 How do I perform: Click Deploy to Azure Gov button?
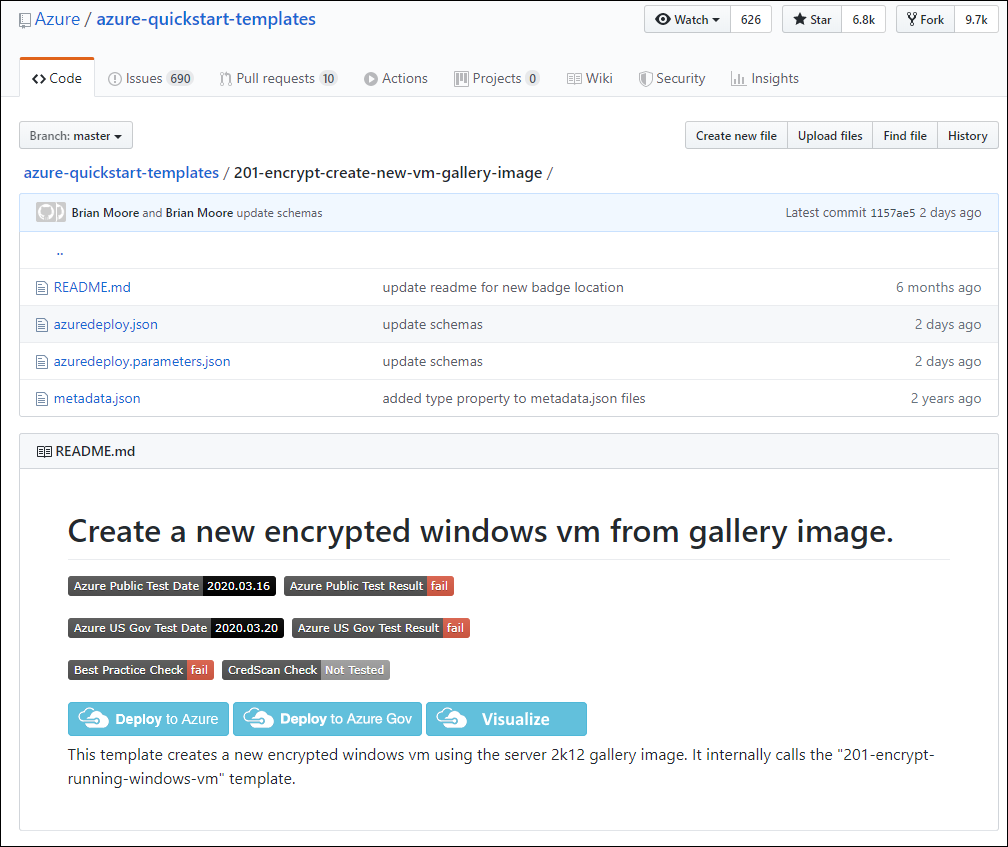(x=327, y=718)
